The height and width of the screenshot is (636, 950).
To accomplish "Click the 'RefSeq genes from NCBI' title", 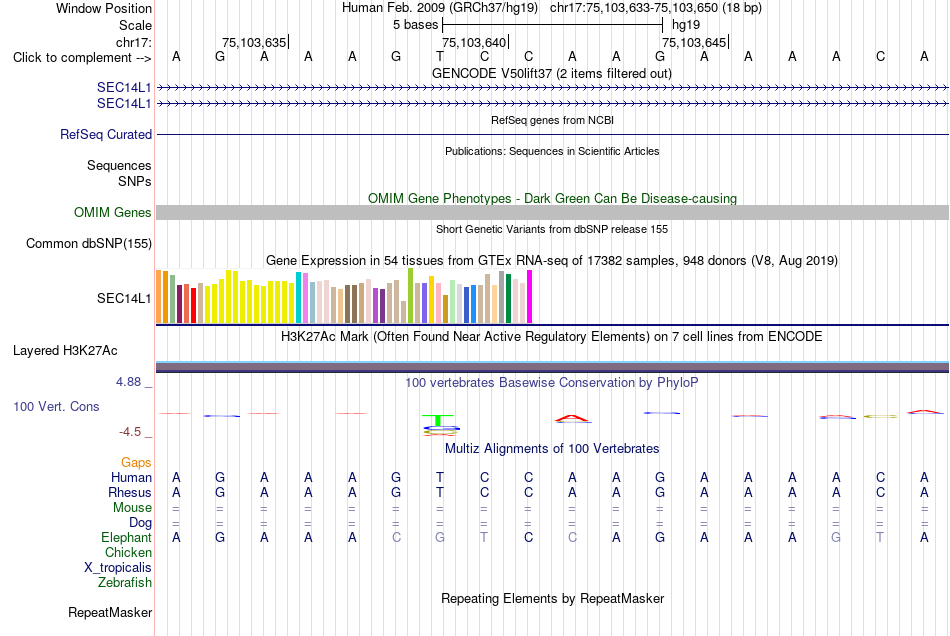I will 552,120.
